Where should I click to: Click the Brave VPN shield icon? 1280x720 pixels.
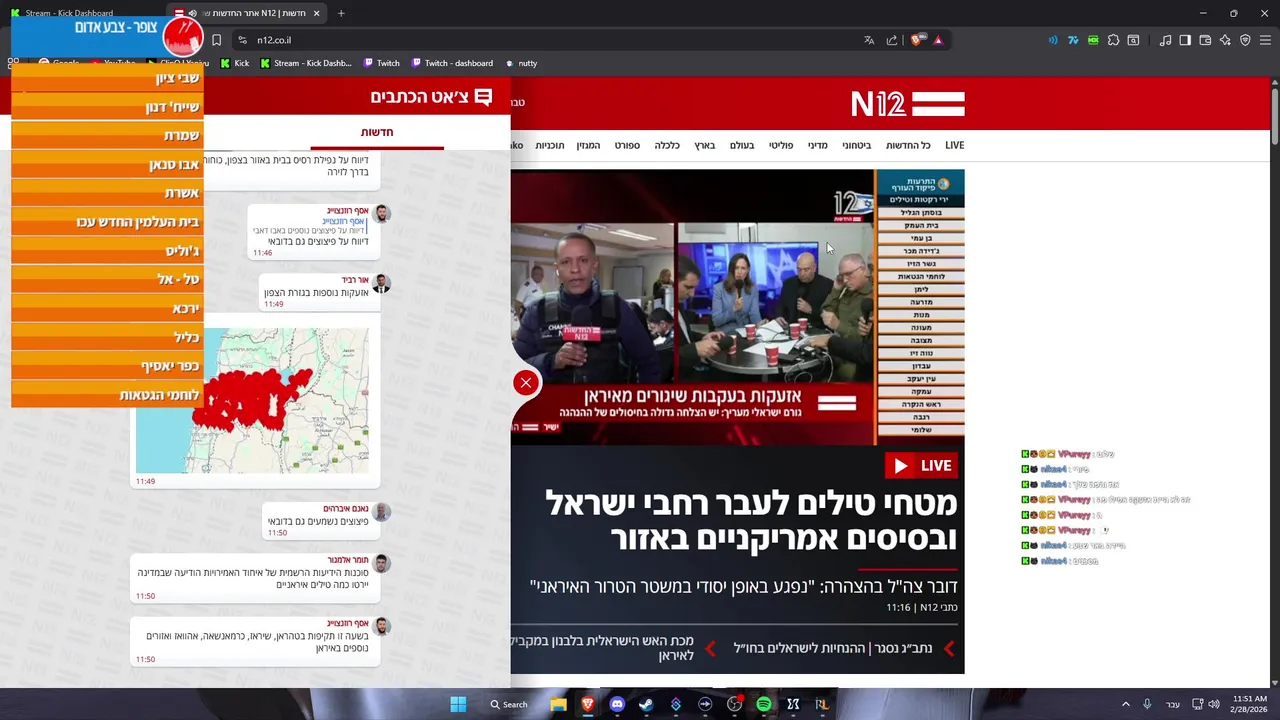coord(1245,40)
